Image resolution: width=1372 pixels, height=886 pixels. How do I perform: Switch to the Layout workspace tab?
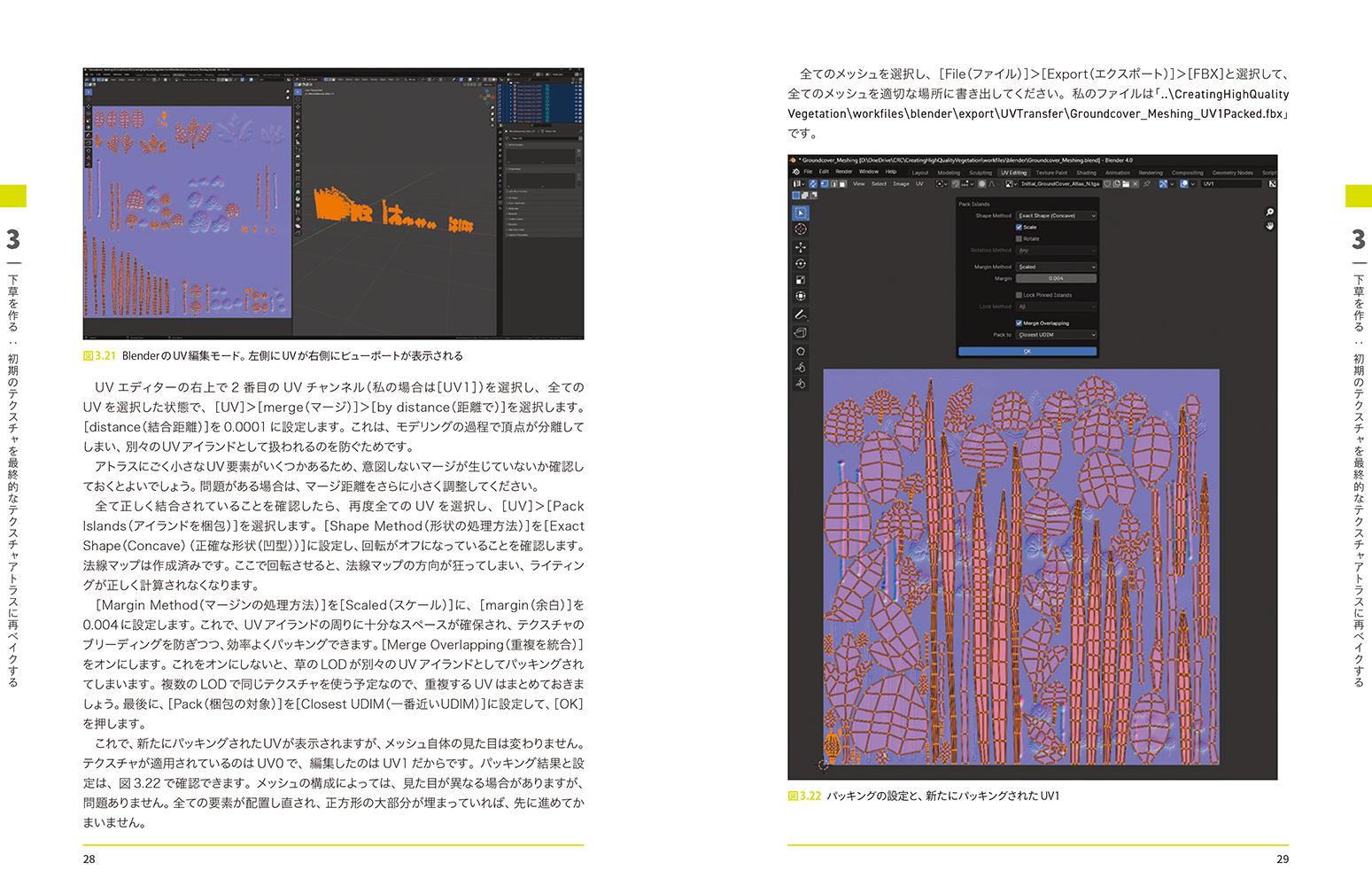coord(920,173)
